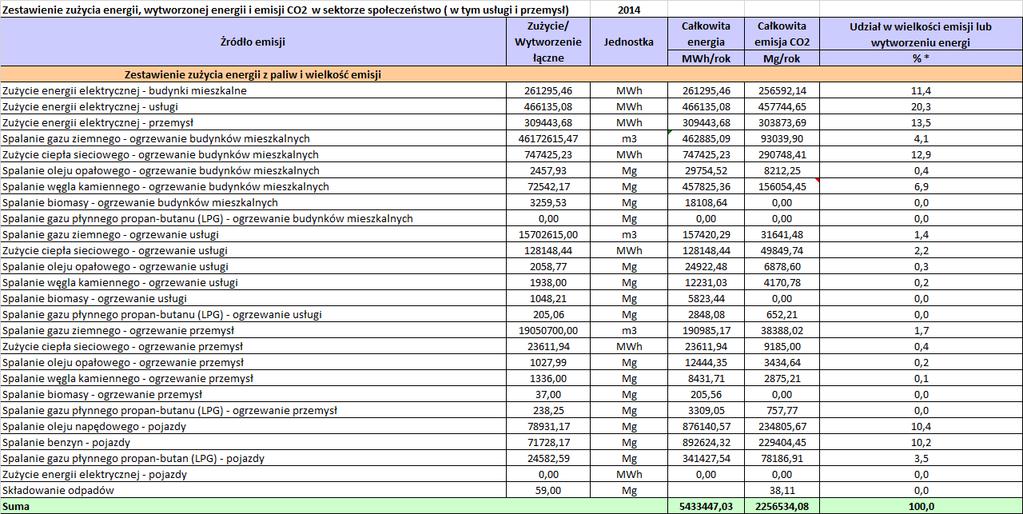Select emission cell 78186,91 for LPG pojazdy
1023x514 pixels.
point(782,458)
